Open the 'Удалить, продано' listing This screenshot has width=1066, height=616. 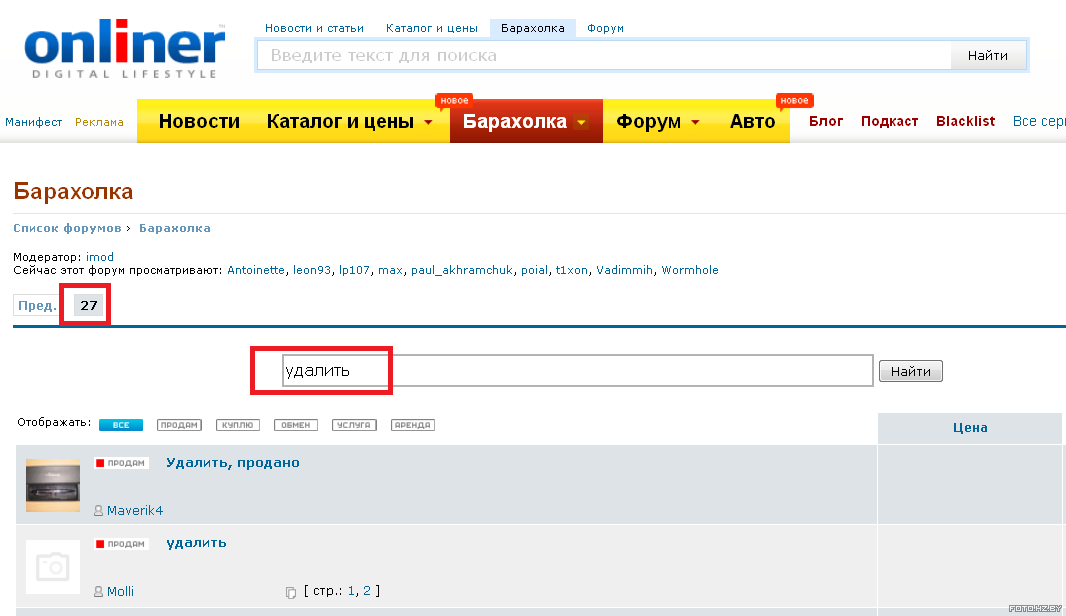pyautogui.click(x=232, y=462)
